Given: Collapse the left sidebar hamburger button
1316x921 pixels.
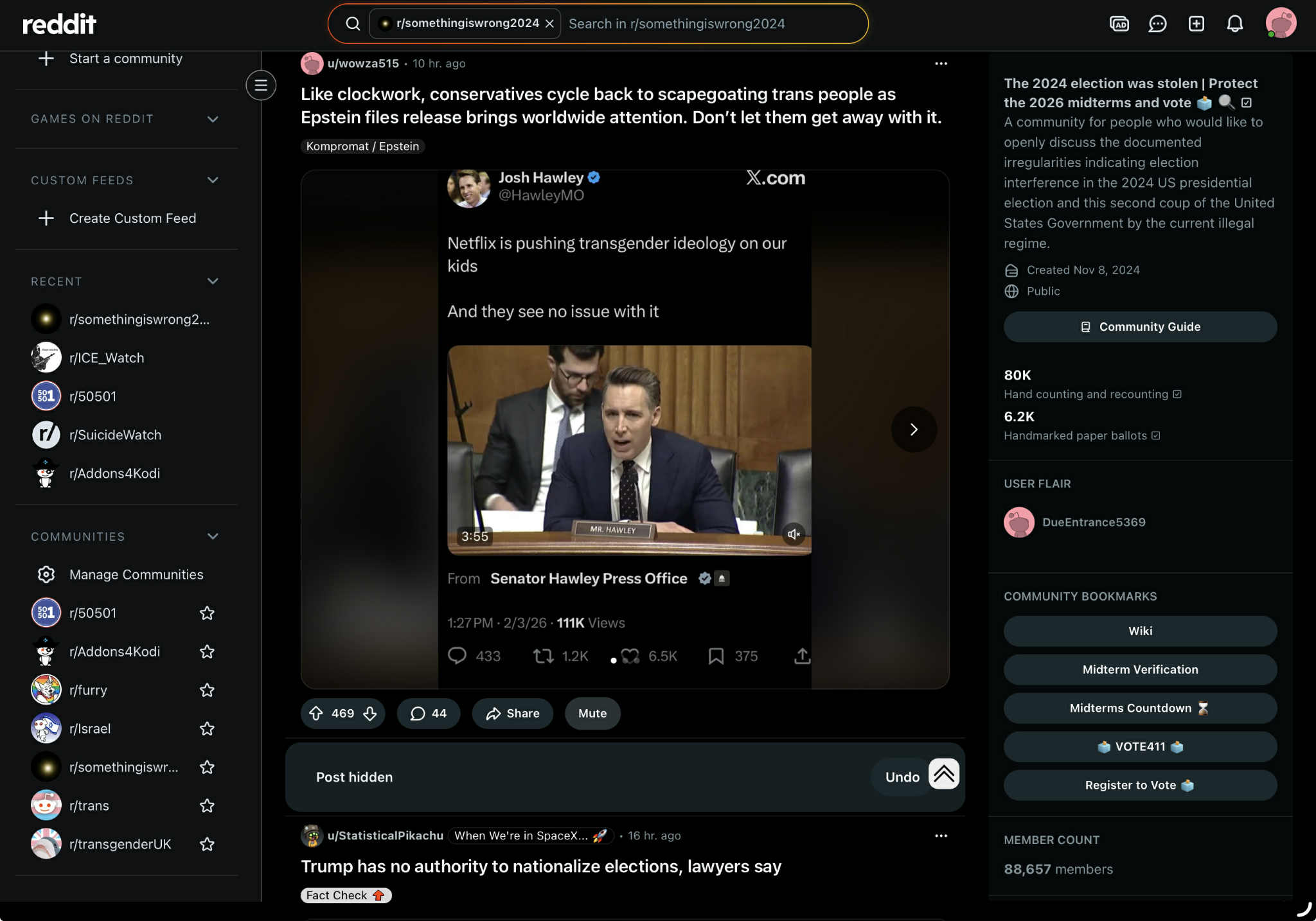Looking at the screenshot, I should click(261, 85).
